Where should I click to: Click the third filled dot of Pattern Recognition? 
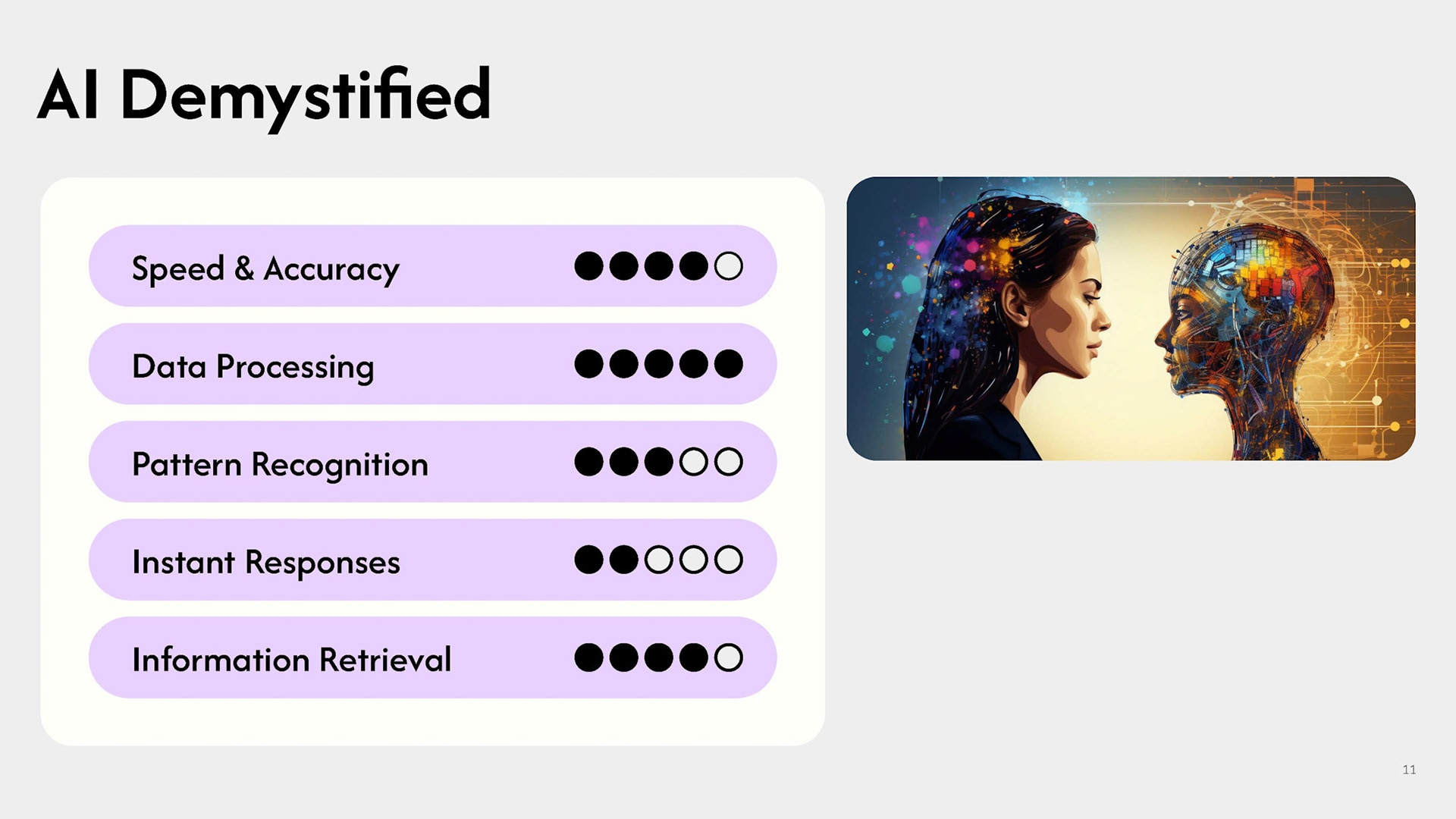[658, 462]
